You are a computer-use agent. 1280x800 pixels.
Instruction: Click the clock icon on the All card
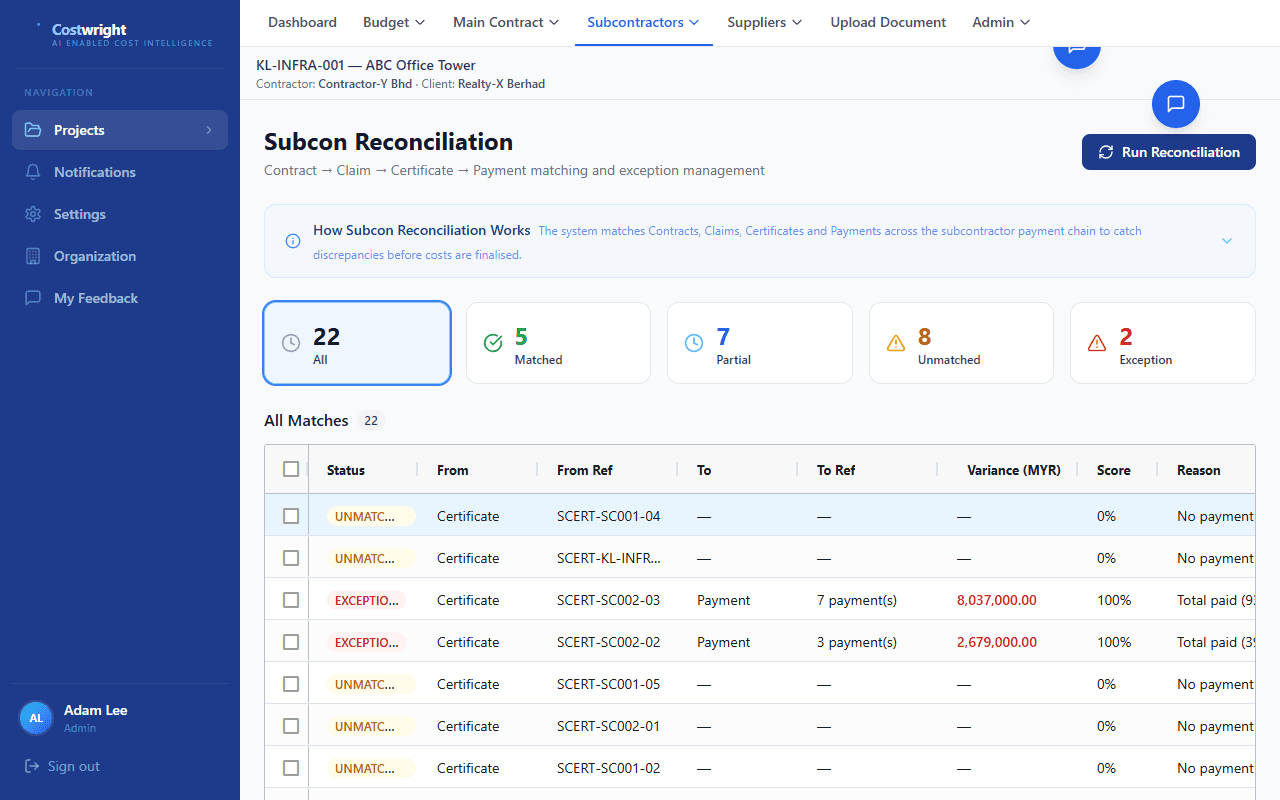pyautogui.click(x=291, y=343)
